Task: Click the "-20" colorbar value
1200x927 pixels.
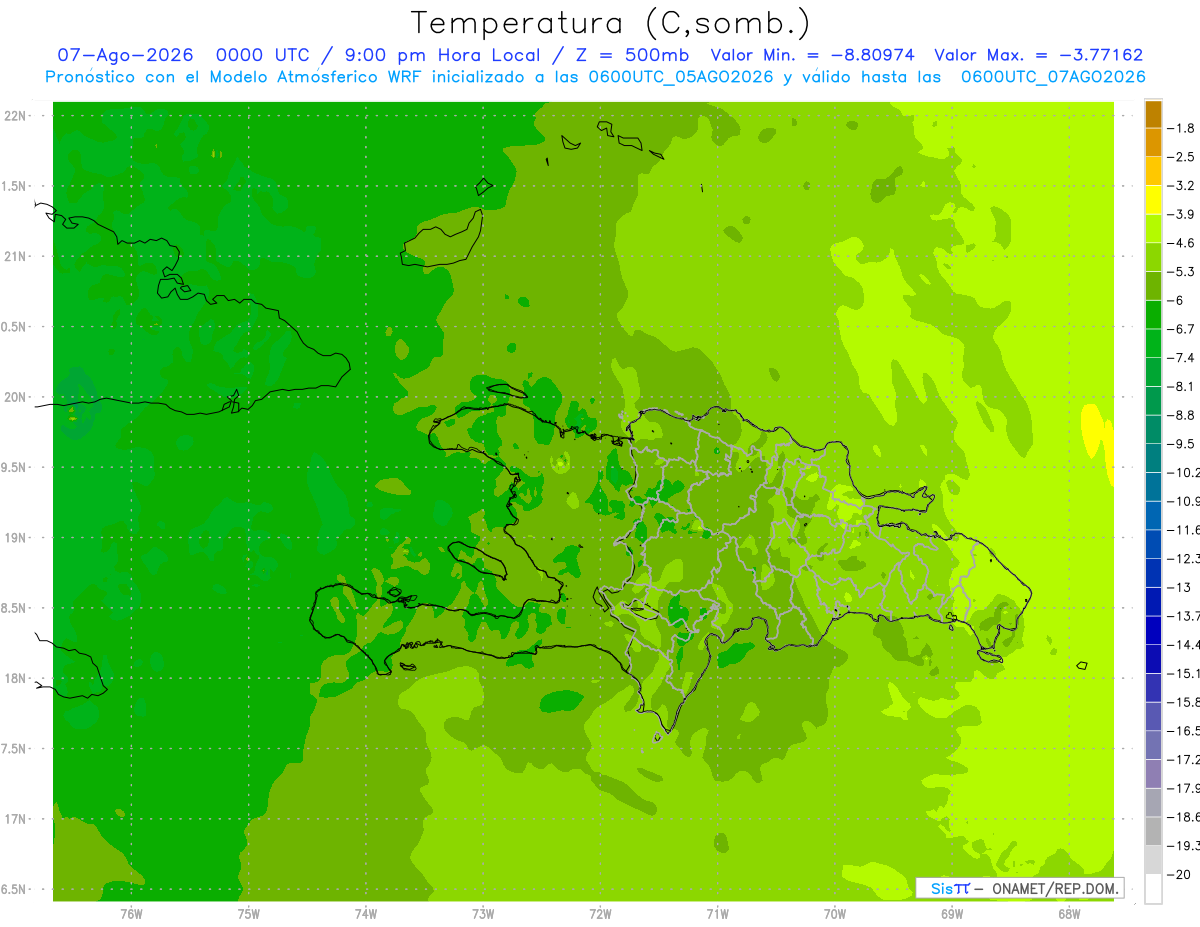Action: (1179, 875)
